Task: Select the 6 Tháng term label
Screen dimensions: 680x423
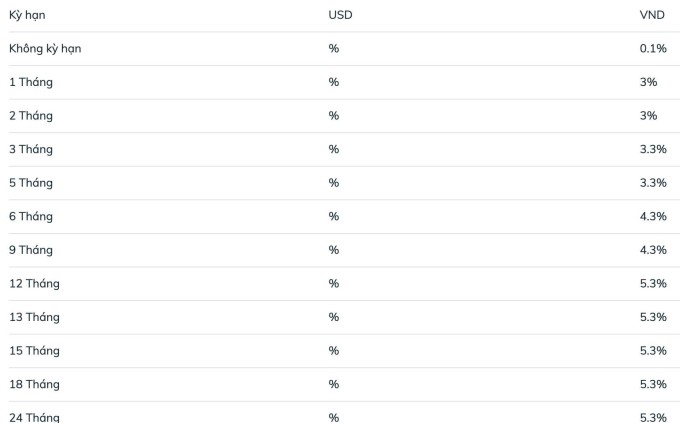Action: 31,216
